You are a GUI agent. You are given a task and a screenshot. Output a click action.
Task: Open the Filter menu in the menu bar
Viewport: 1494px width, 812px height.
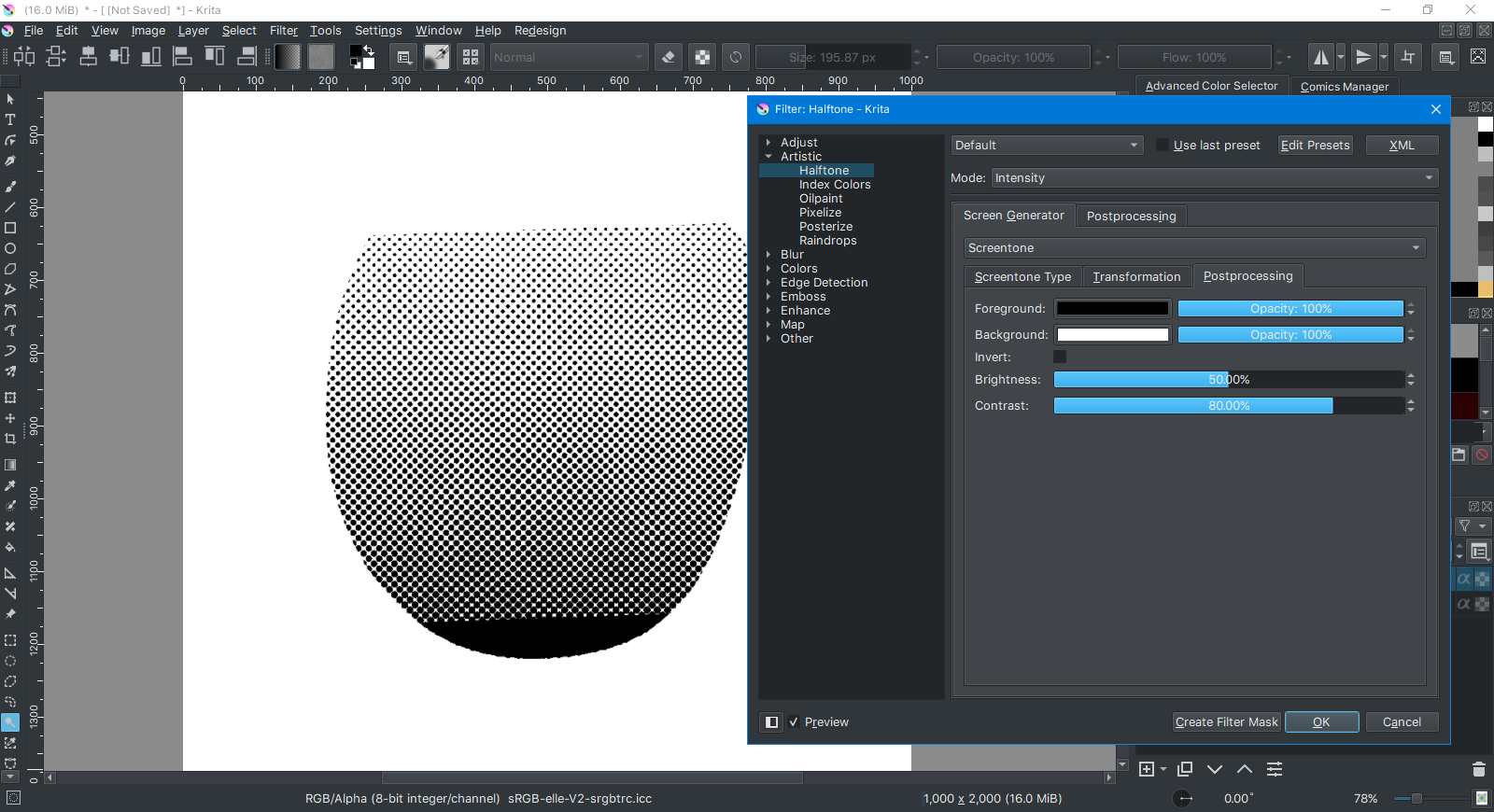click(x=283, y=31)
